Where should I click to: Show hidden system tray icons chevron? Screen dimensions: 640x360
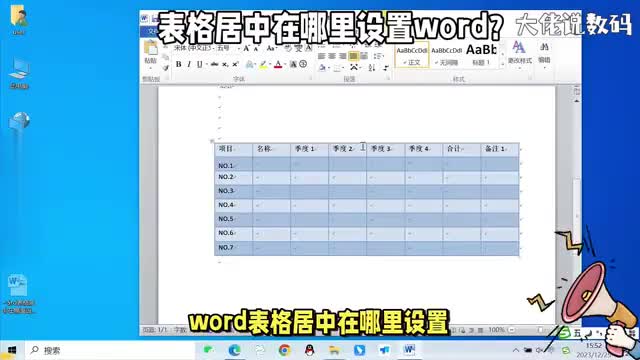pyautogui.click(x=516, y=350)
